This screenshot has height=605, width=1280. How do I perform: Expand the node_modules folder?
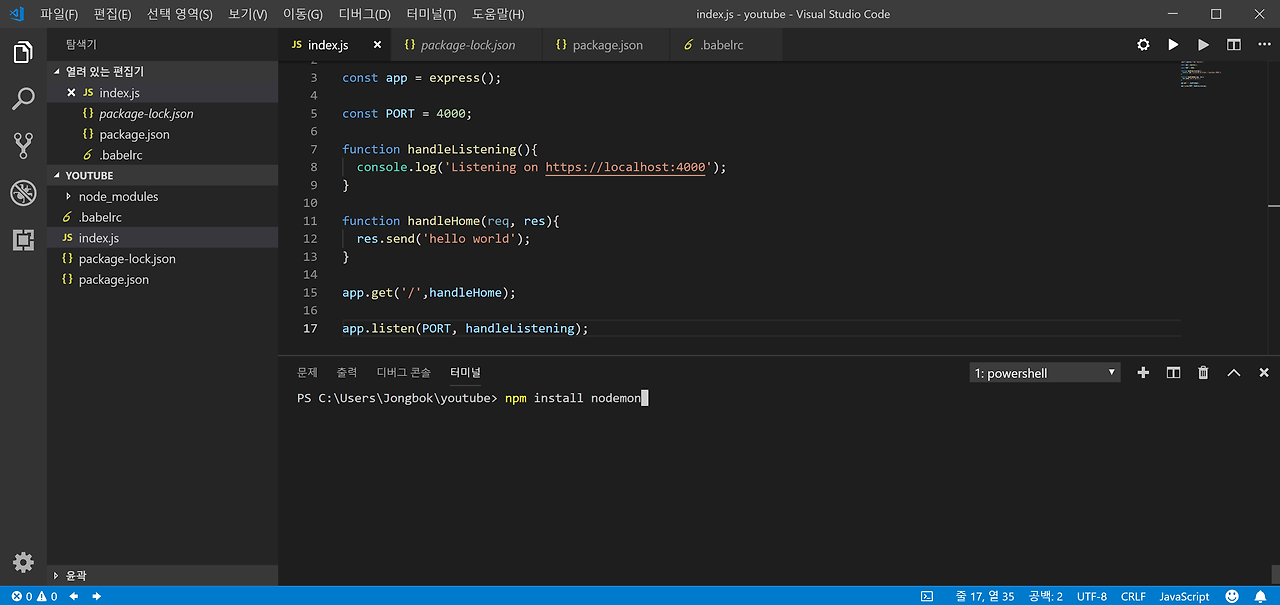pyautogui.click(x=117, y=197)
